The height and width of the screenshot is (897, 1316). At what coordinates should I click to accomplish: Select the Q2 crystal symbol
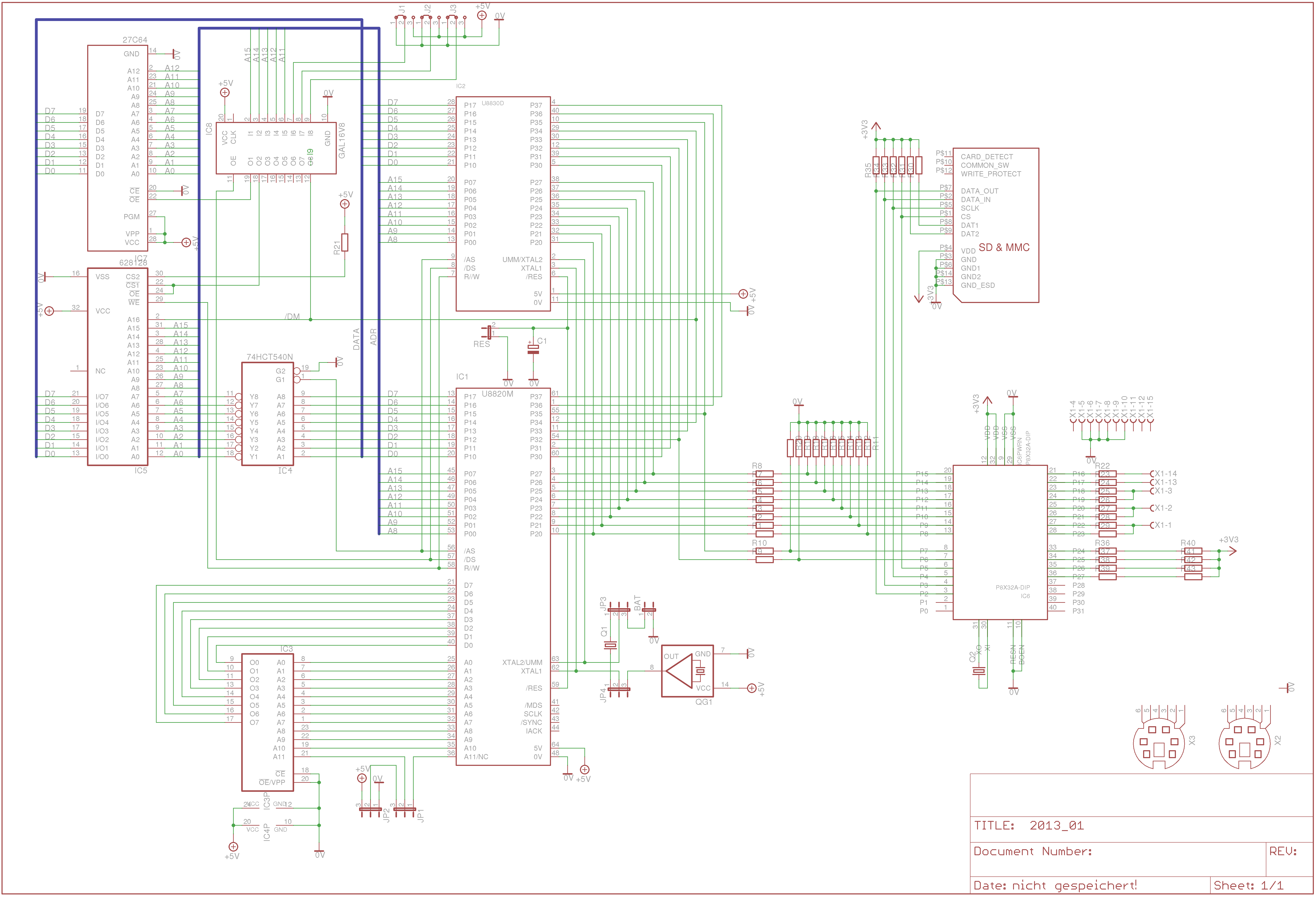979,671
